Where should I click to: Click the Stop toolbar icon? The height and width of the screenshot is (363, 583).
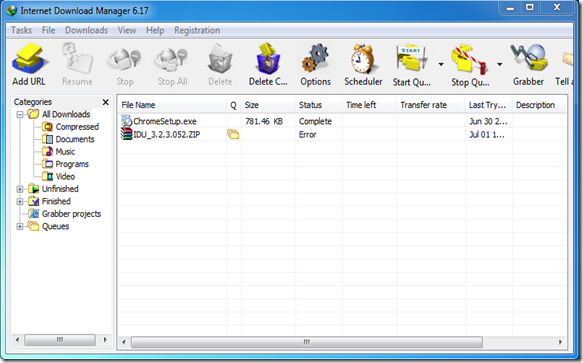[x=125, y=60]
